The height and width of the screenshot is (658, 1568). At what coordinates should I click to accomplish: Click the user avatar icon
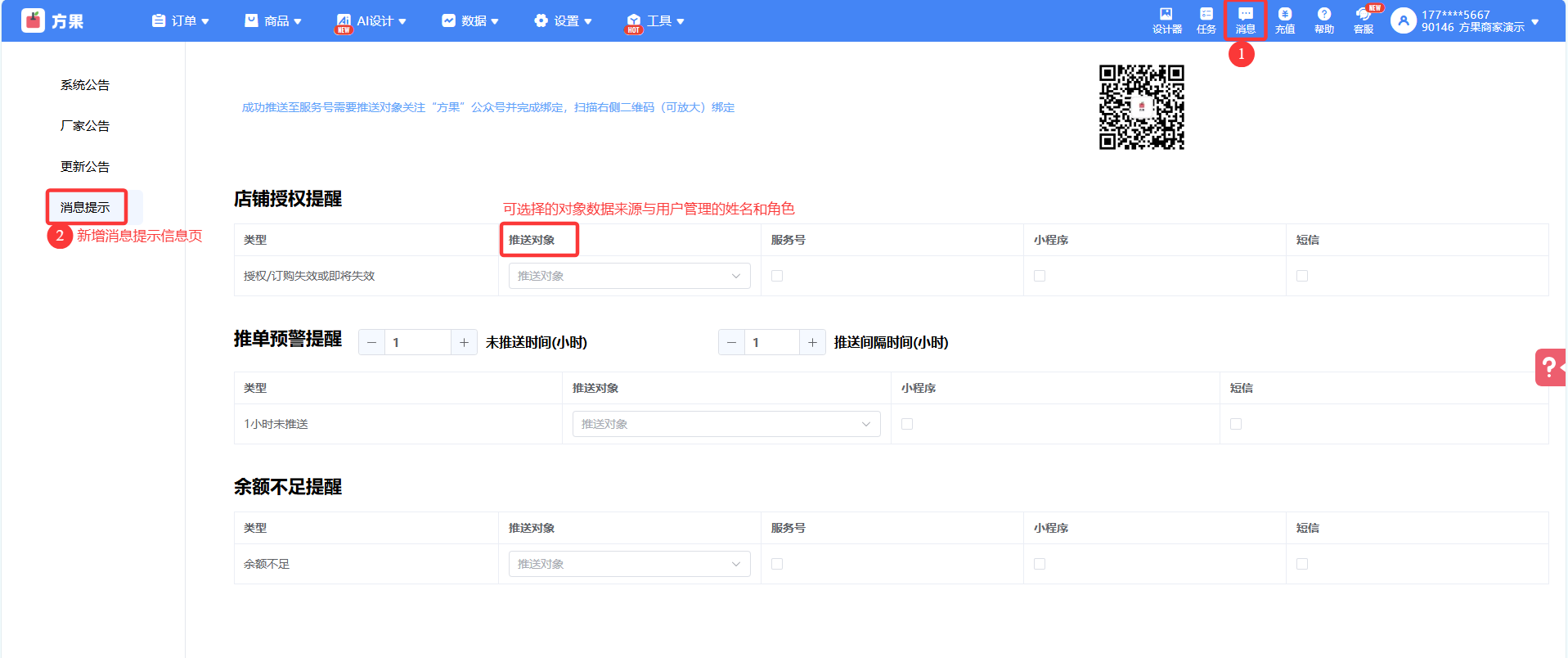[x=1403, y=20]
